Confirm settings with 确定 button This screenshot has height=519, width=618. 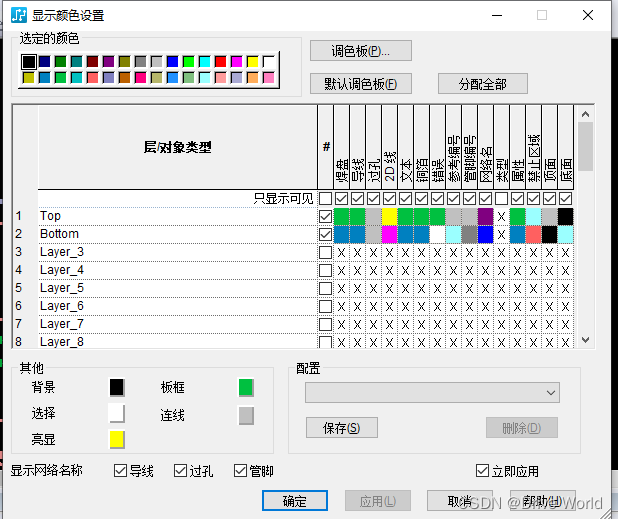coord(295,500)
